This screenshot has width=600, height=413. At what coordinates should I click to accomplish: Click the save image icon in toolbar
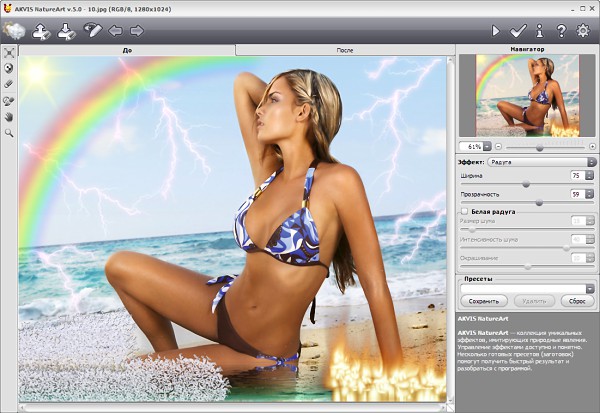tap(67, 31)
